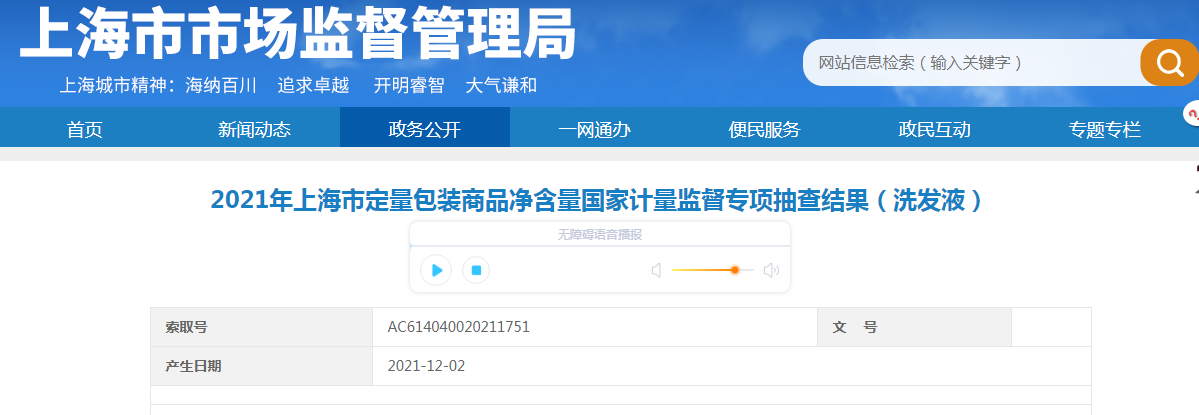Select index number AC614040020211751
The height and width of the screenshot is (415, 1199).
click(x=459, y=327)
